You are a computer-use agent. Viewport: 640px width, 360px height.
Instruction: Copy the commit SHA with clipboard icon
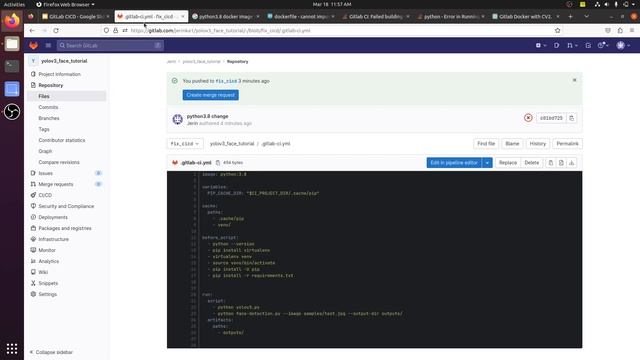pos(571,118)
